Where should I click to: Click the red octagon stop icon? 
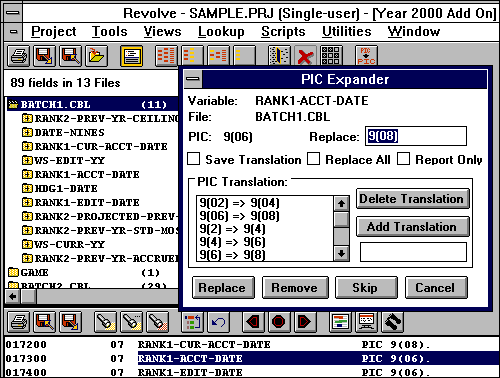[279, 322]
